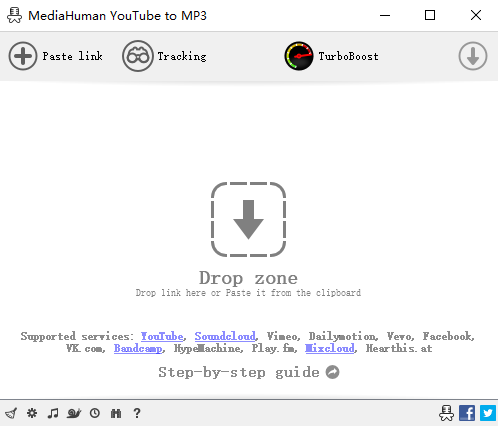
Task: Open the Bandcamp link
Action: [x=138, y=348]
